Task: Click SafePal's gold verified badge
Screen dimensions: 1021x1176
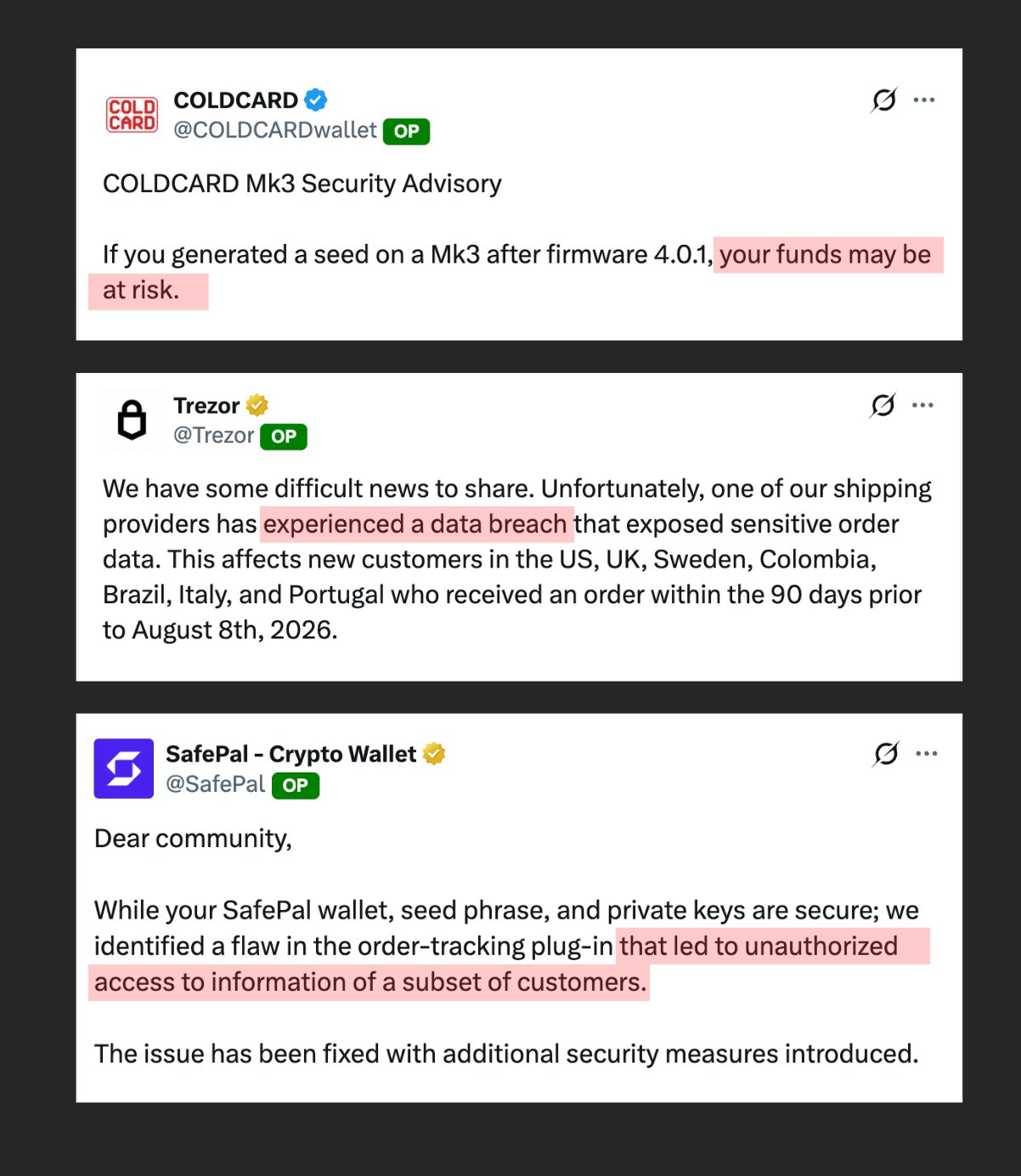Action: pyautogui.click(x=434, y=754)
